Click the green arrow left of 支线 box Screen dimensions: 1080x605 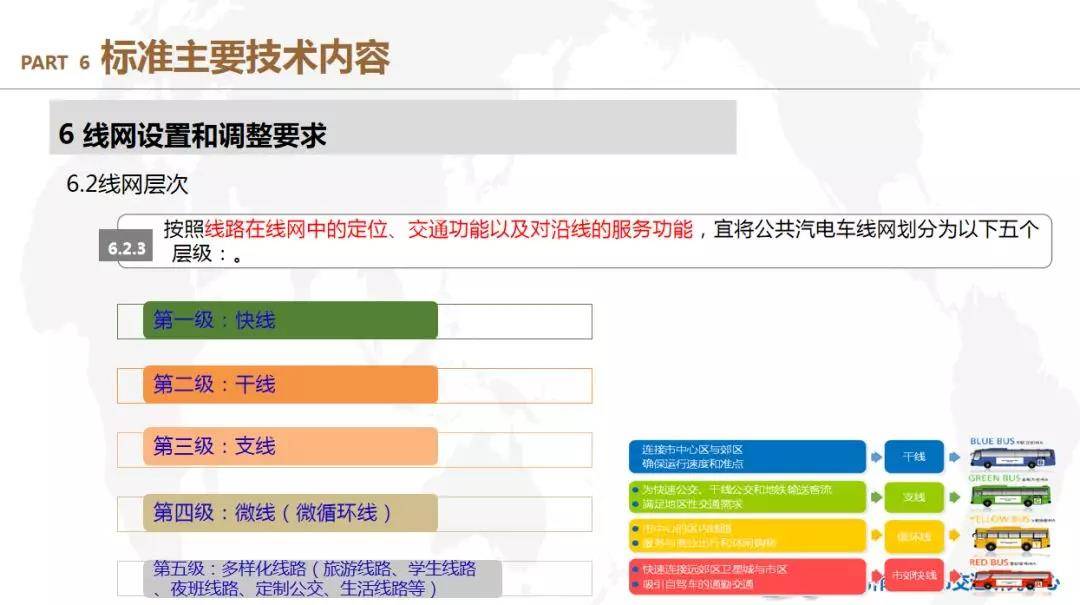click(x=876, y=497)
